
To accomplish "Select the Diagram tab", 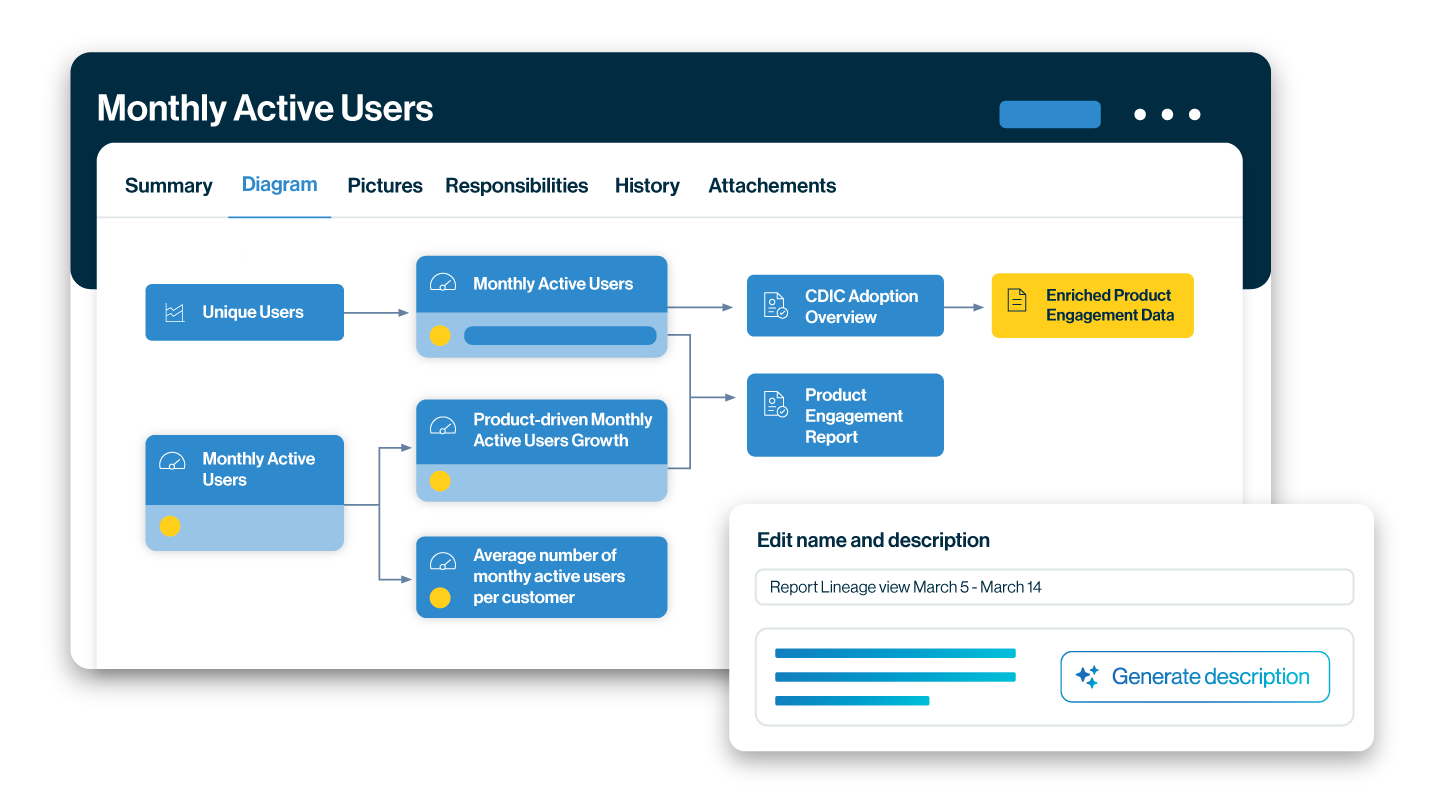I will (280, 185).
